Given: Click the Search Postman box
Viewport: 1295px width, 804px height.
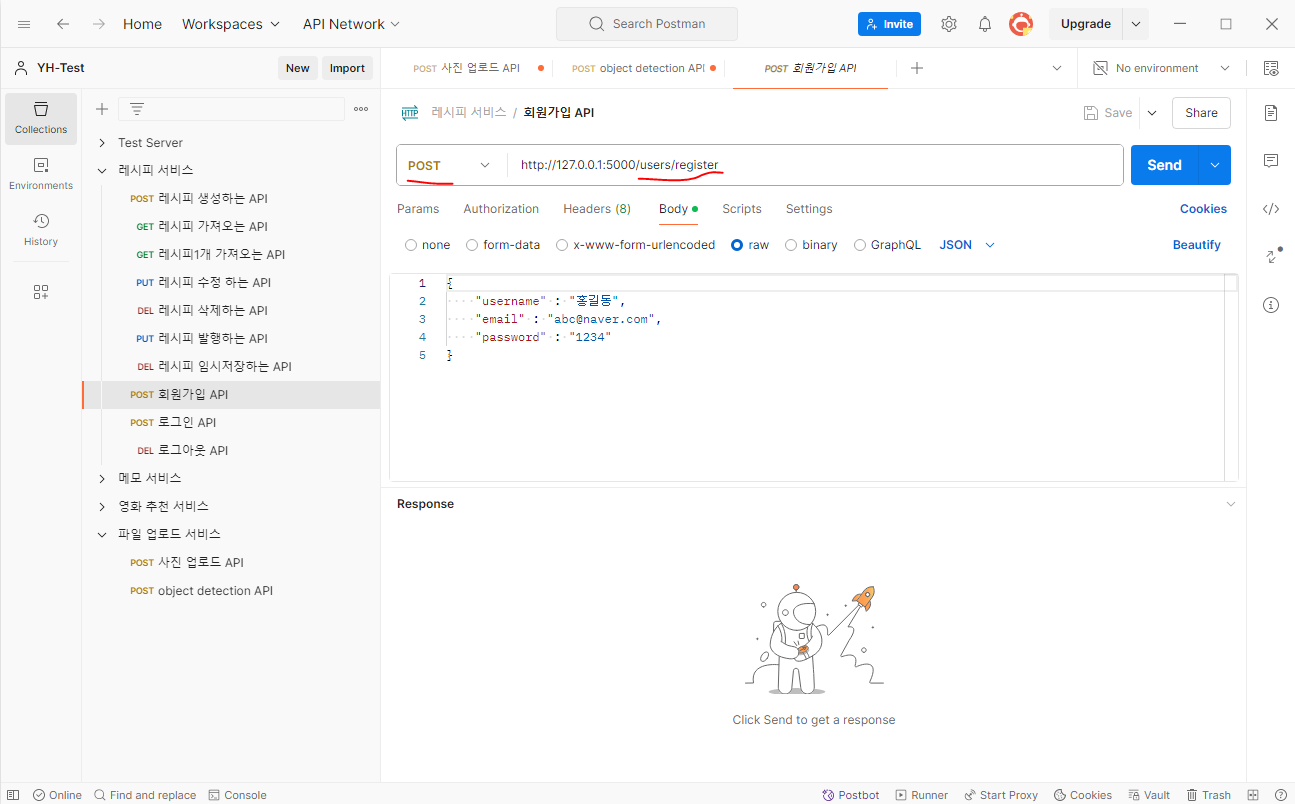Looking at the screenshot, I should tap(647, 24).
